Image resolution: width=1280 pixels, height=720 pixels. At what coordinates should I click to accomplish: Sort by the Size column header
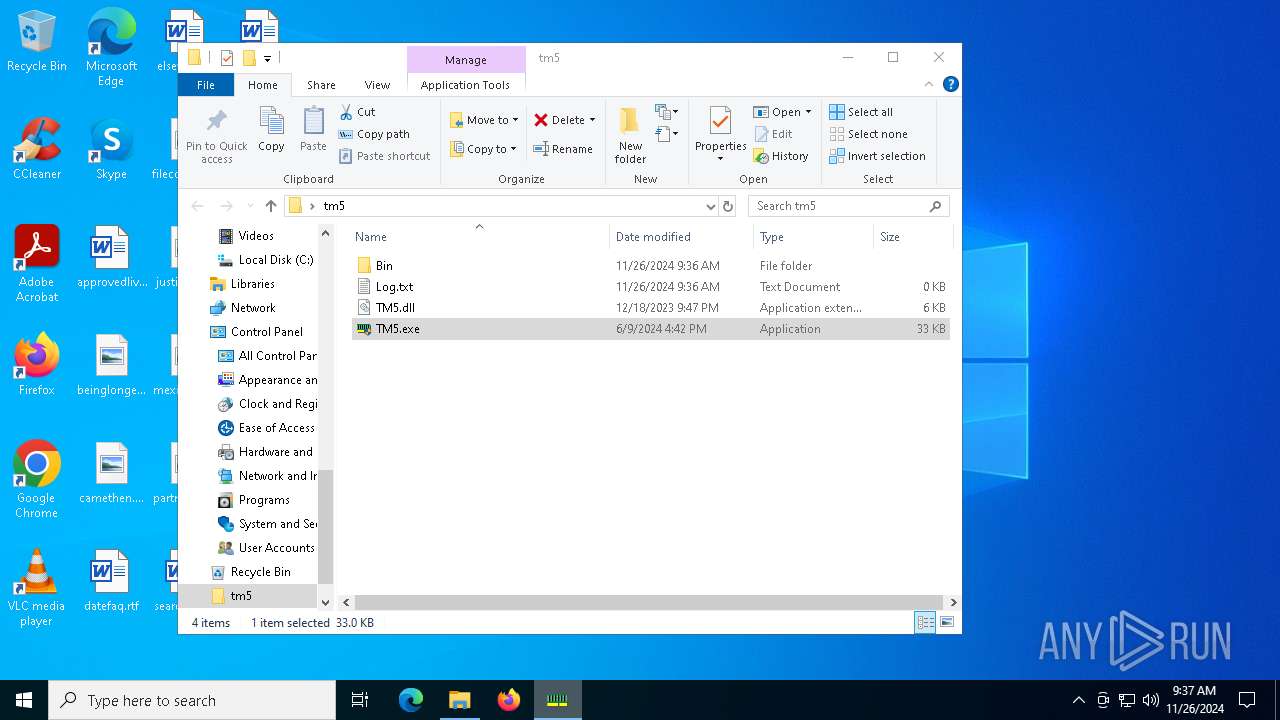pos(912,237)
